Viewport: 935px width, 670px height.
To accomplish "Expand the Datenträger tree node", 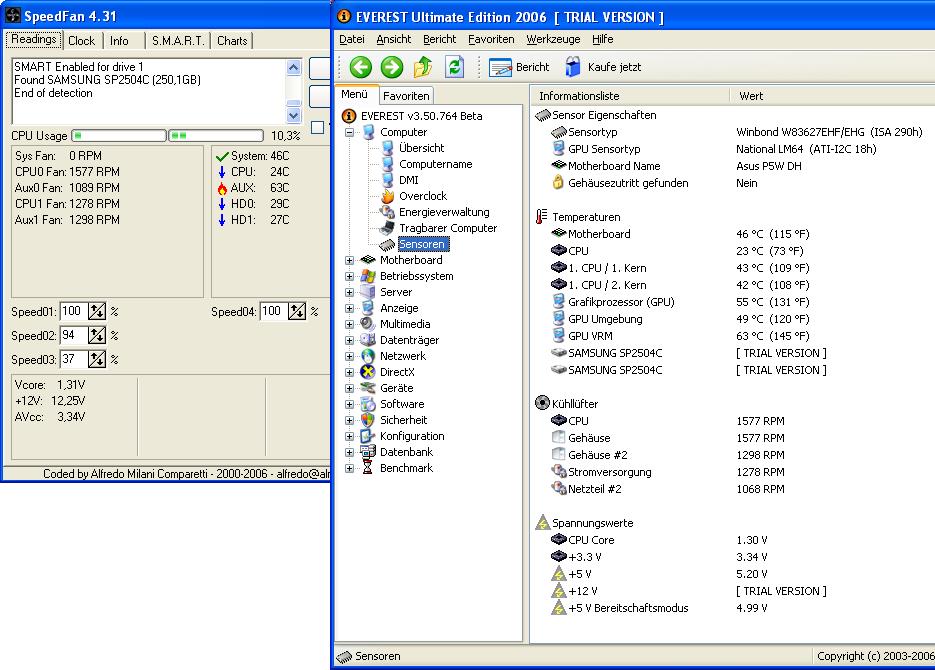I will pyautogui.click(x=349, y=340).
